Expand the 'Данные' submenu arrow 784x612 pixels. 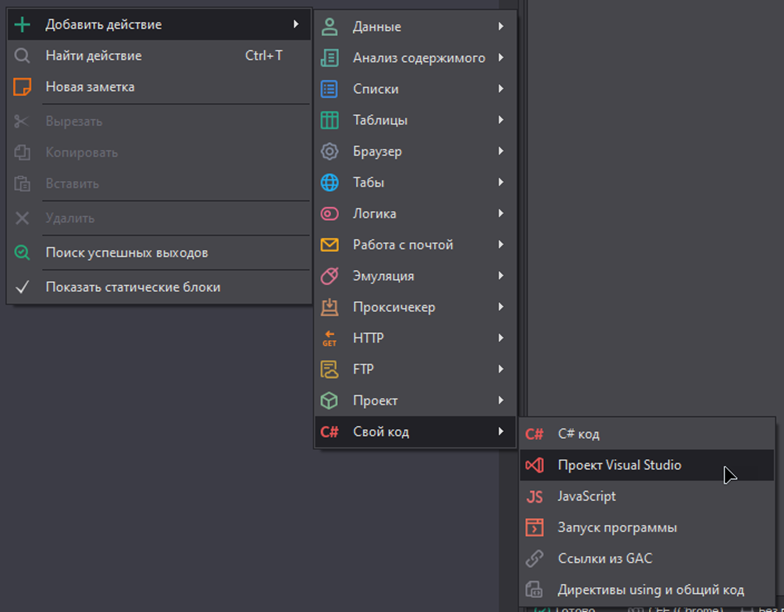pos(501,27)
